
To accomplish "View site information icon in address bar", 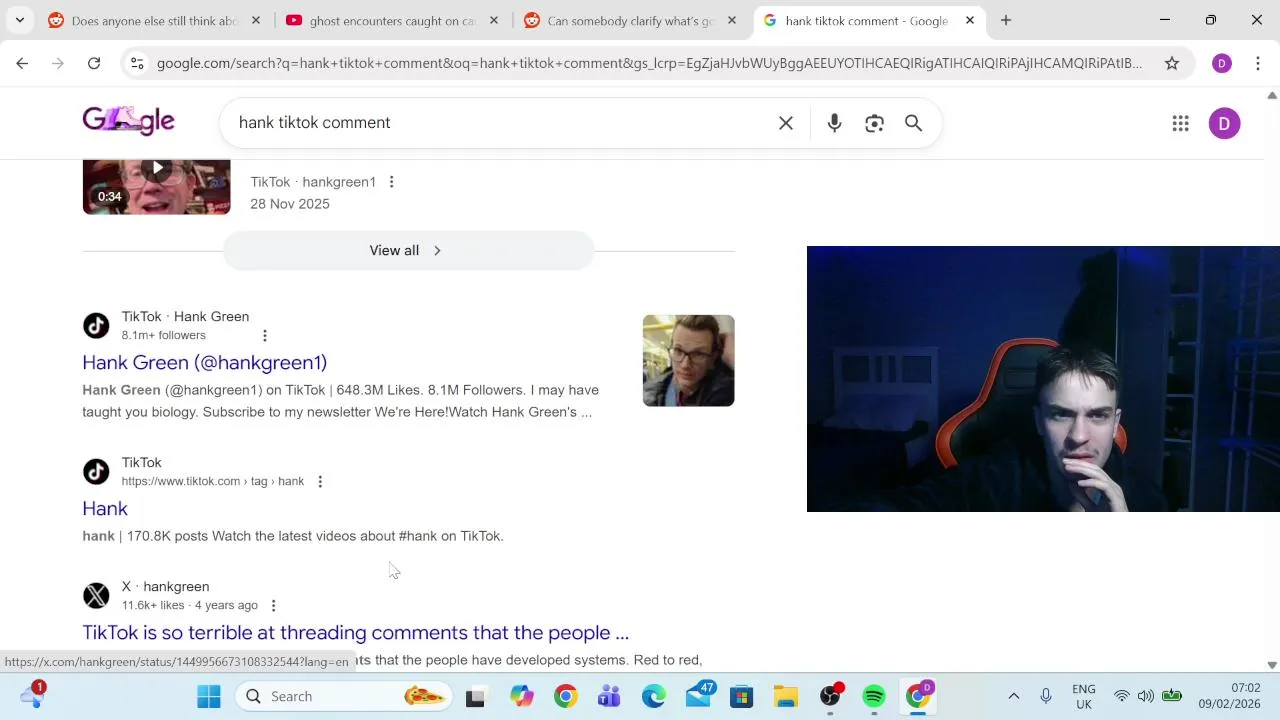I will (x=137, y=63).
